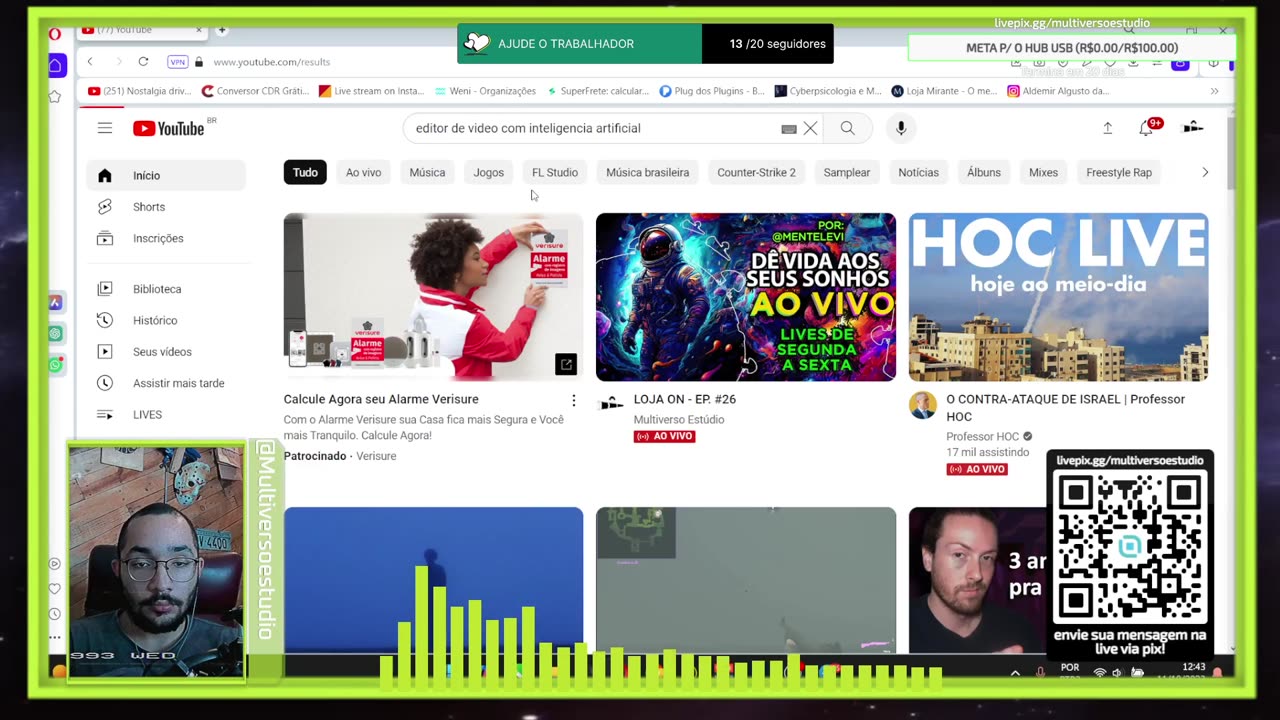The width and height of the screenshot is (1280, 720).
Task: Click browser back arrow
Action: click(x=90, y=62)
